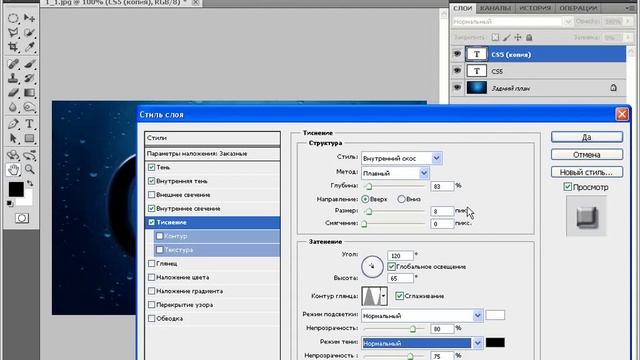Viewport: 640px width, 360px height.
Task: Click the Новый стиль... button
Action: tap(587, 172)
